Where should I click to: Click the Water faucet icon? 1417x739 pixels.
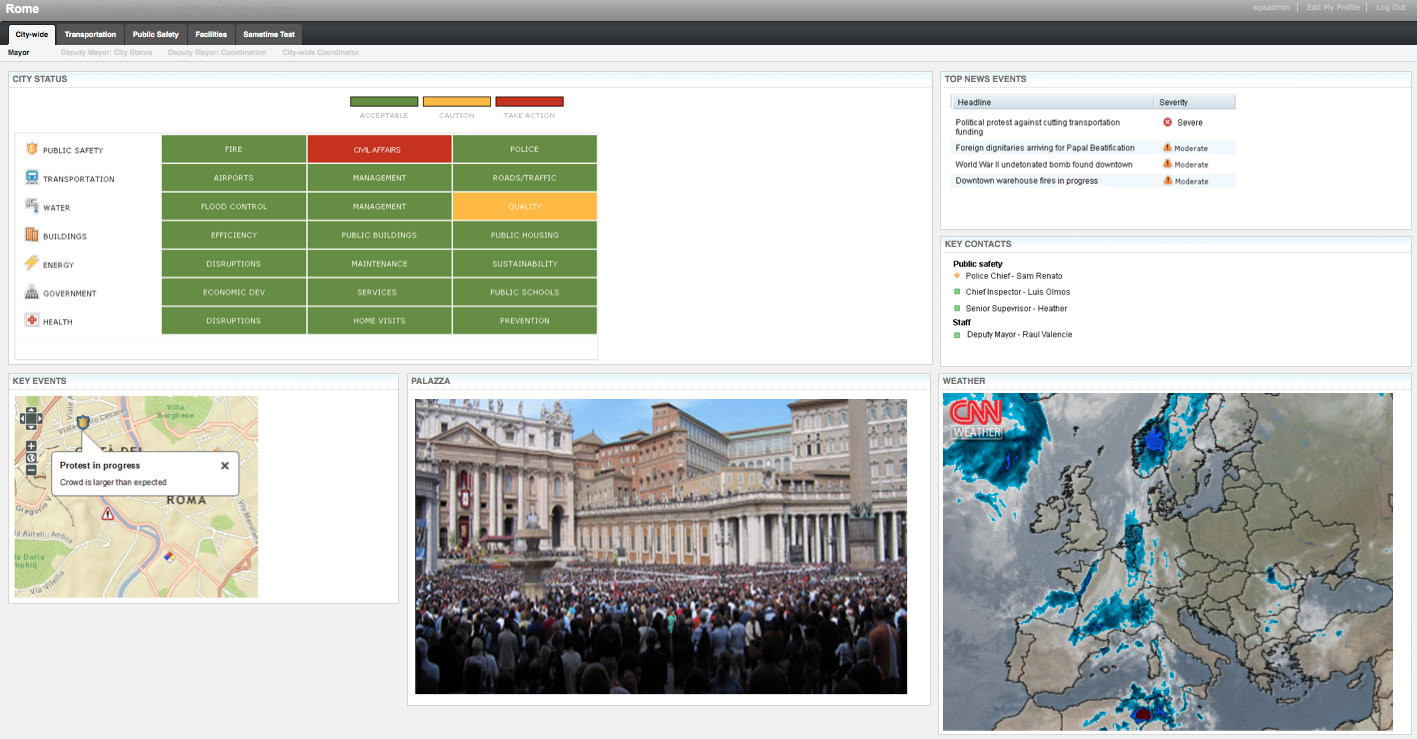click(32, 207)
